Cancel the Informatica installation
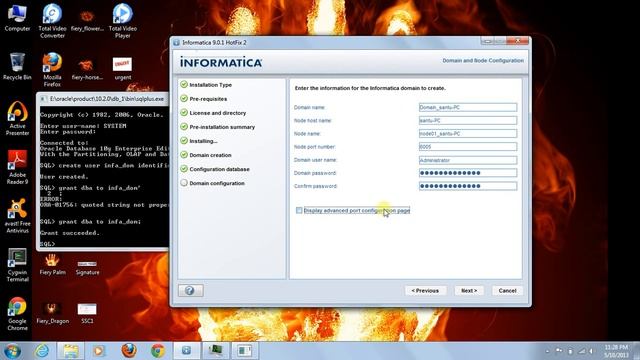 click(x=507, y=291)
